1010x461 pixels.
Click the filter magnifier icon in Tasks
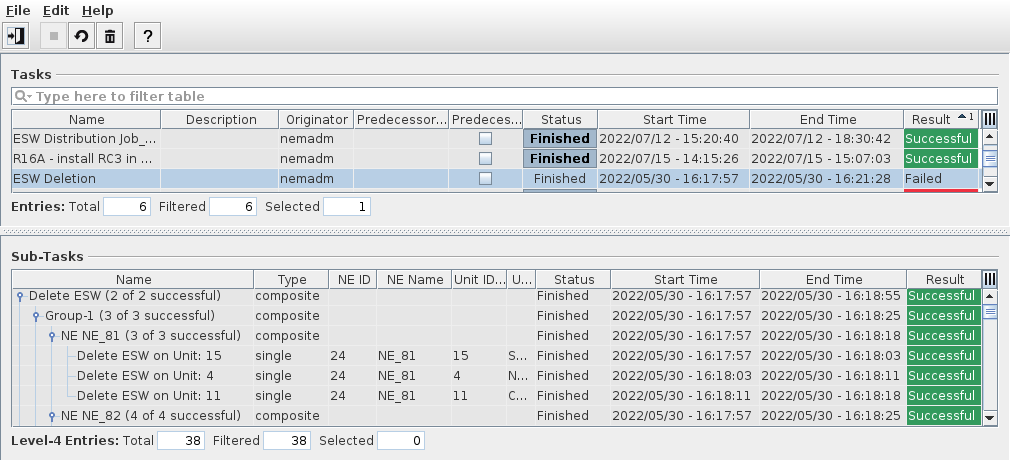click(x=21, y=97)
